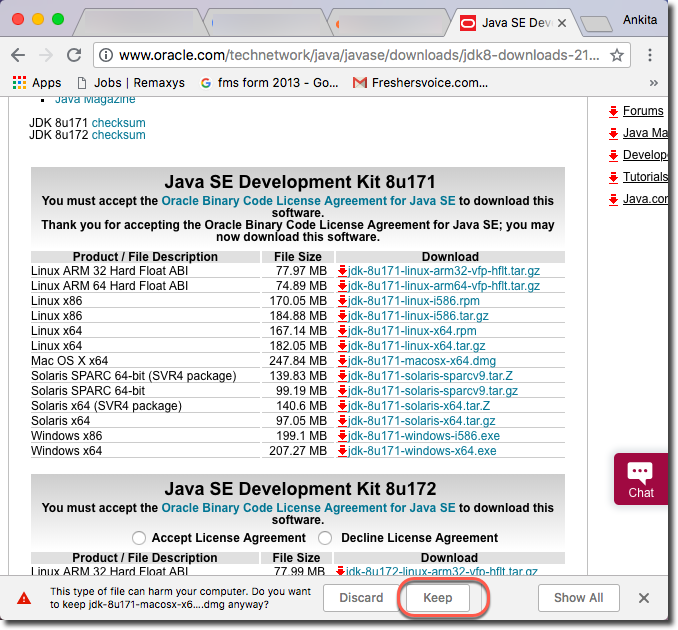Click the red download arrow beside windows-x64.exe
Image resolution: width=678 pixels, height=630 pixels.
[342, 451]
